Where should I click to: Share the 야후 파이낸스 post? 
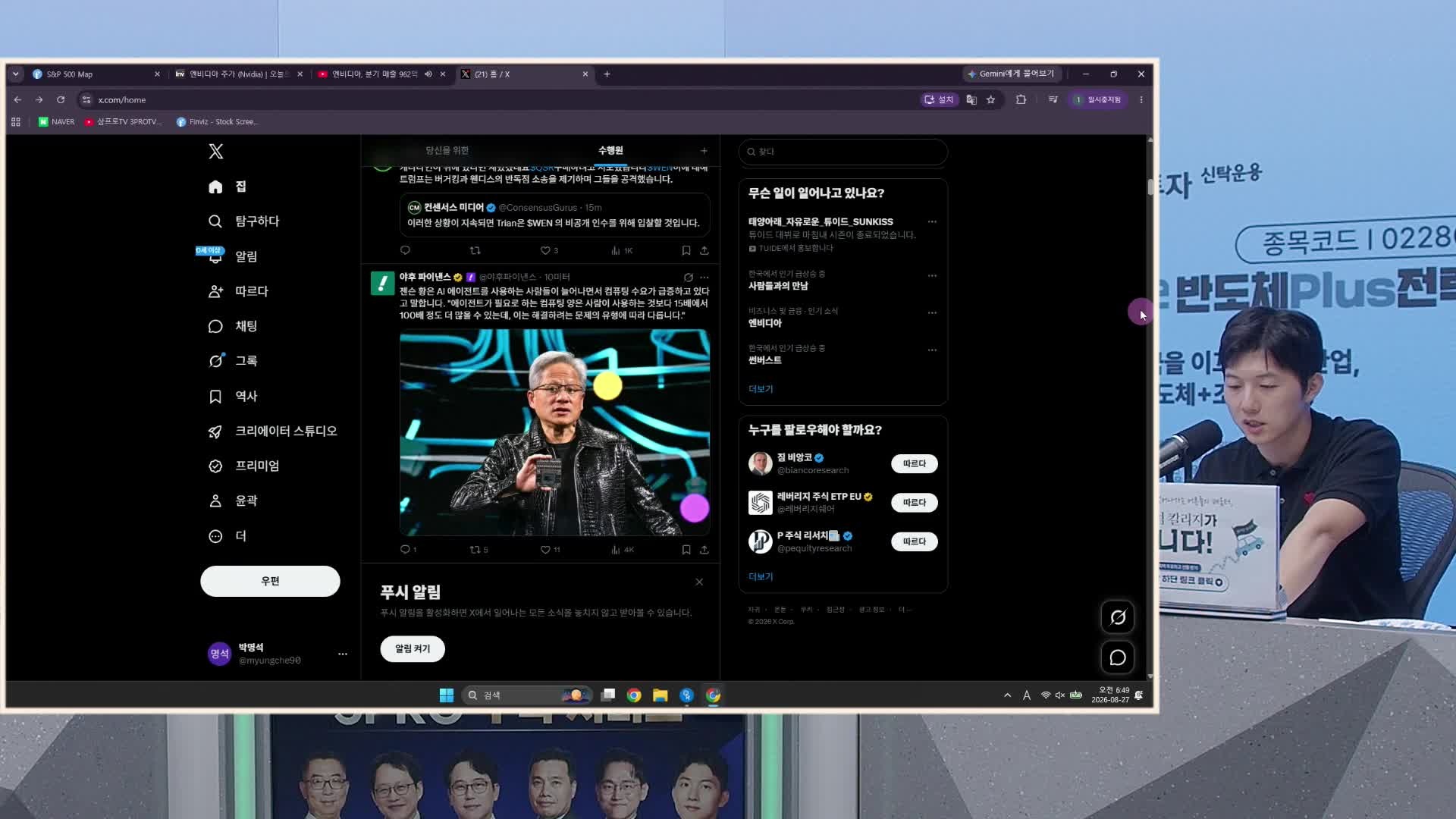point(704,550)
